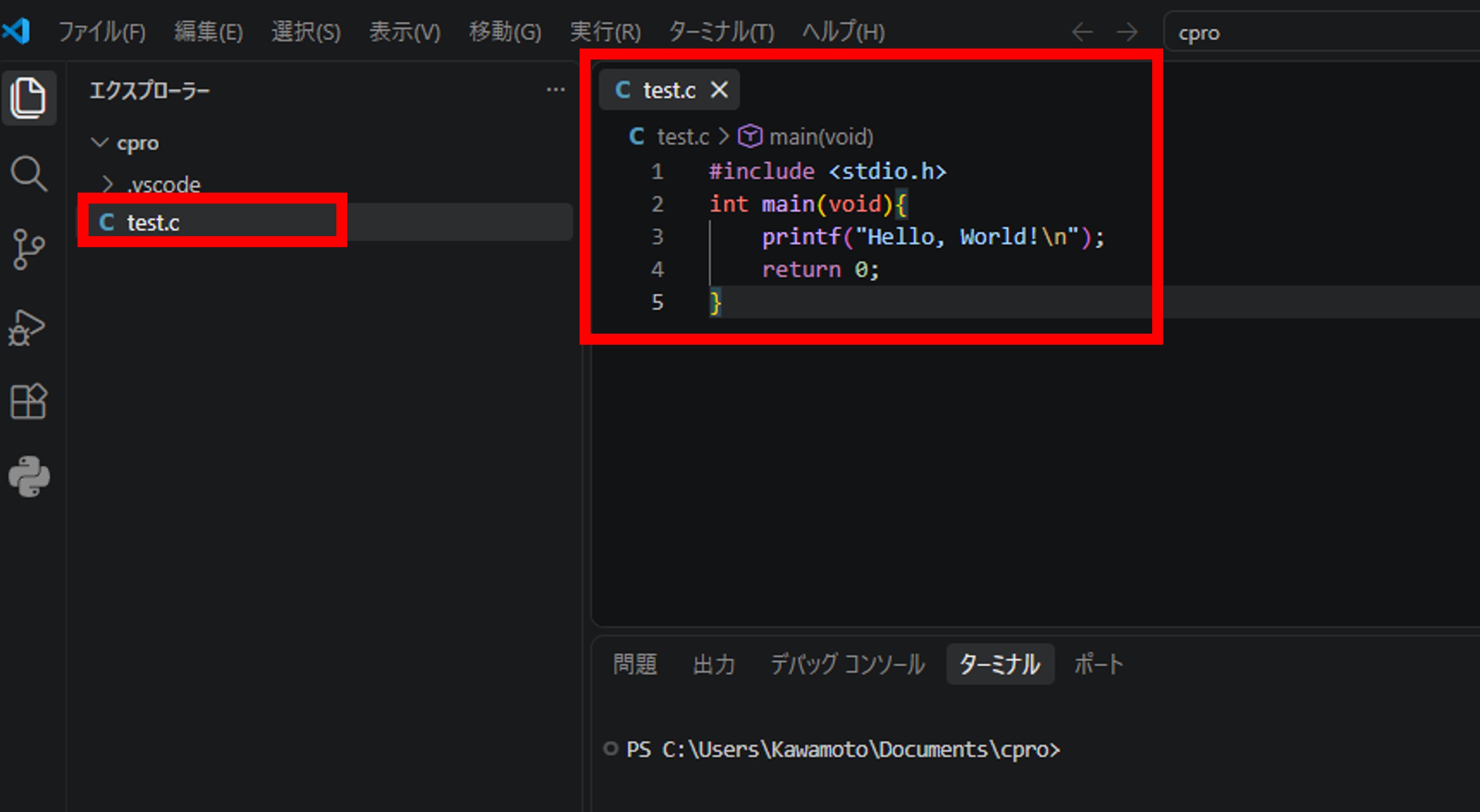Open the Run and Debug view icon
Screen dimensions: 1480x812
[x=28, y=327]
